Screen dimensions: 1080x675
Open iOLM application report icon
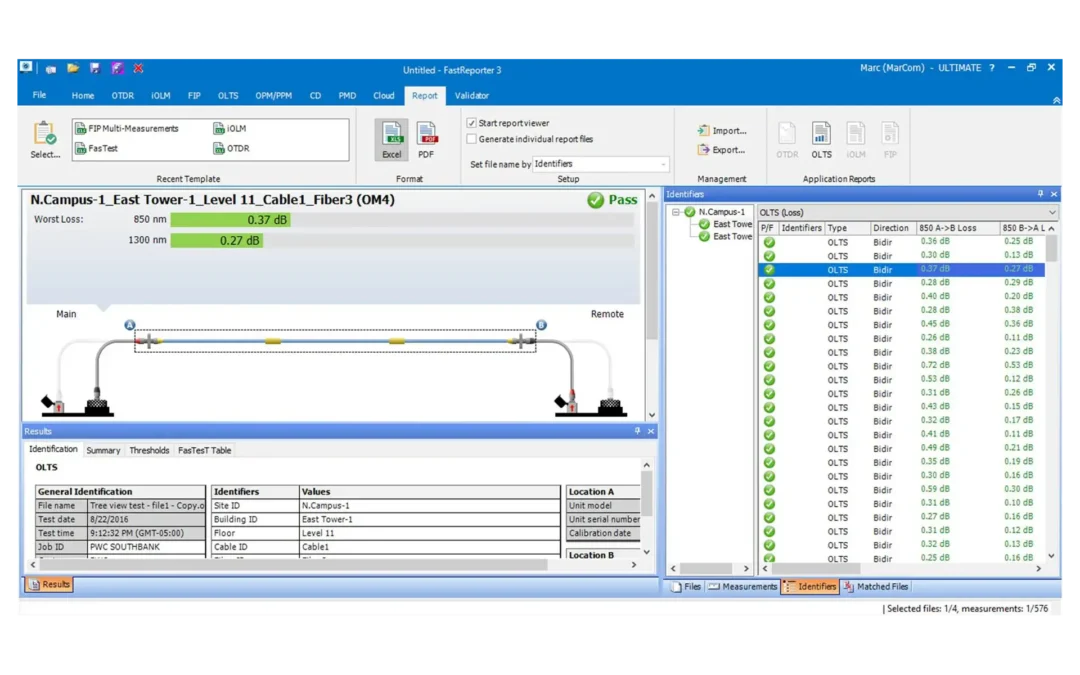tap(855, 141)
